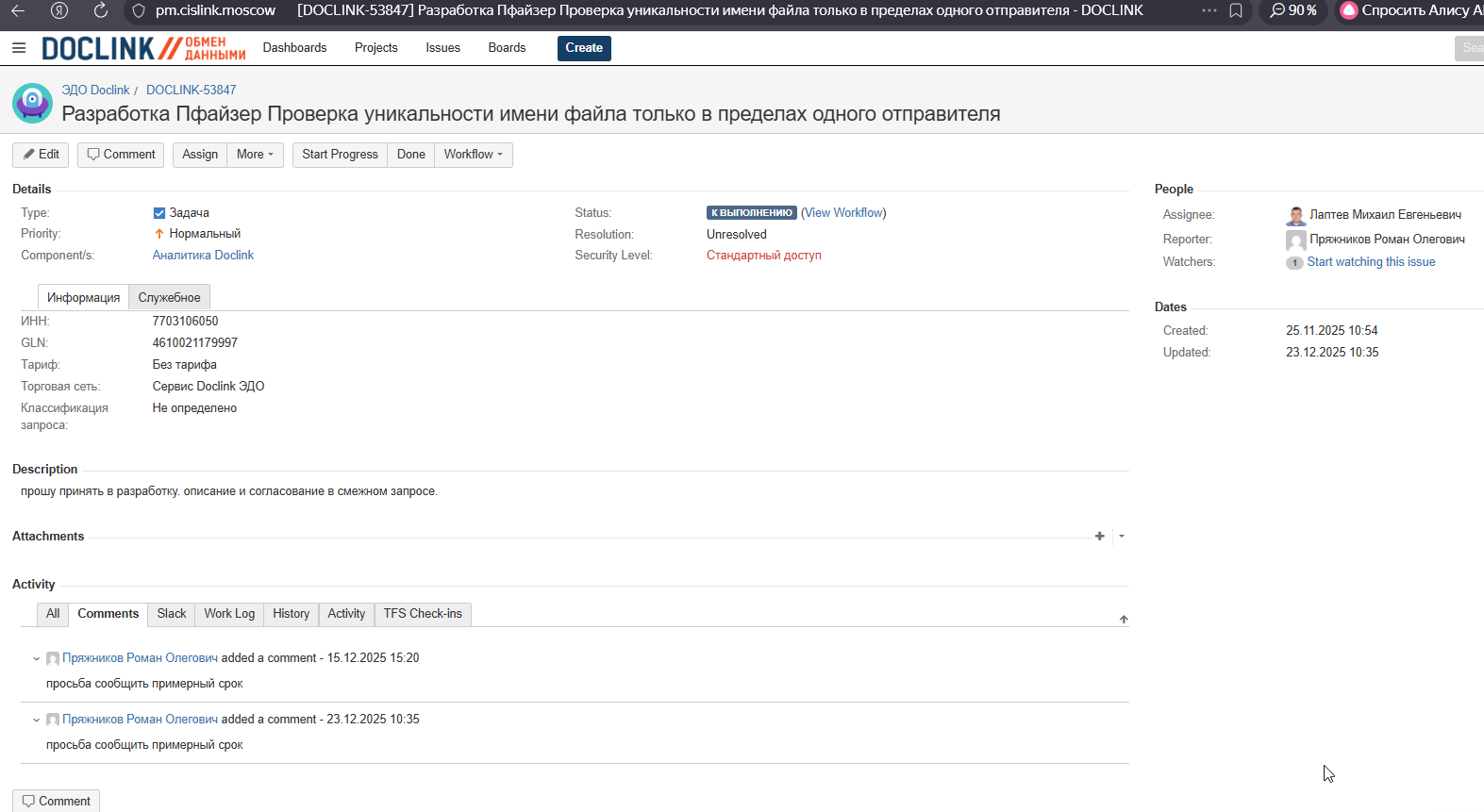
Task: Switch to the Информация tab
Action: click(x=84, y=297)
